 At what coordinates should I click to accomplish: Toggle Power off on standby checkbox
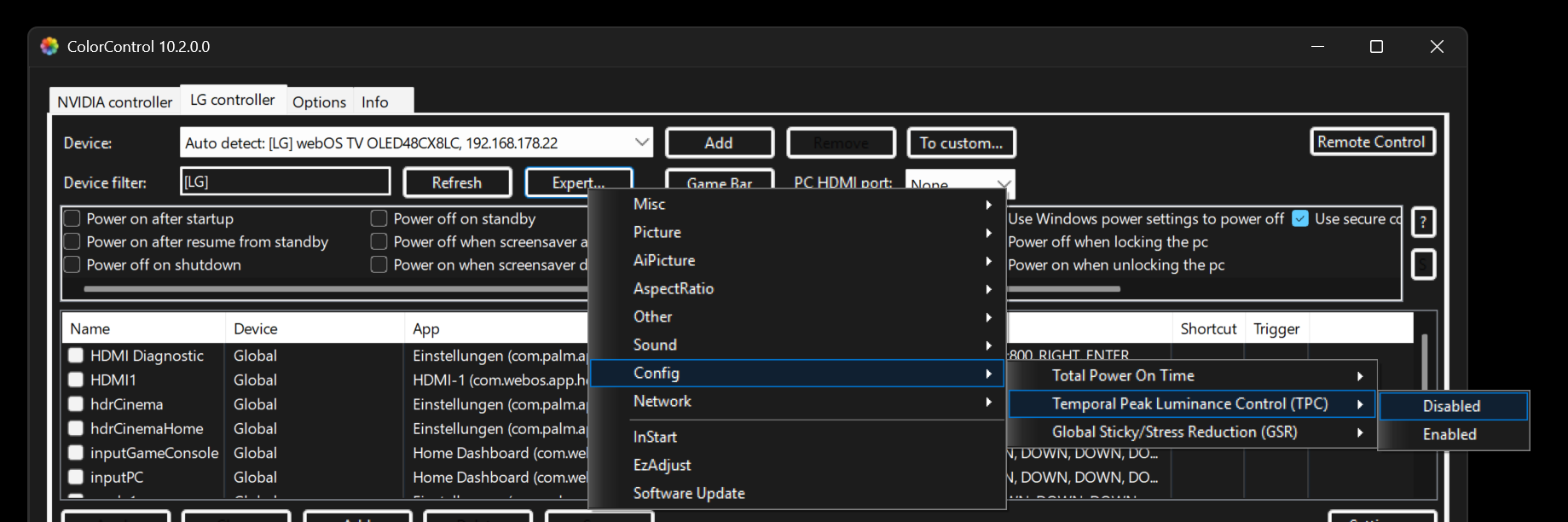click(379, 218)
